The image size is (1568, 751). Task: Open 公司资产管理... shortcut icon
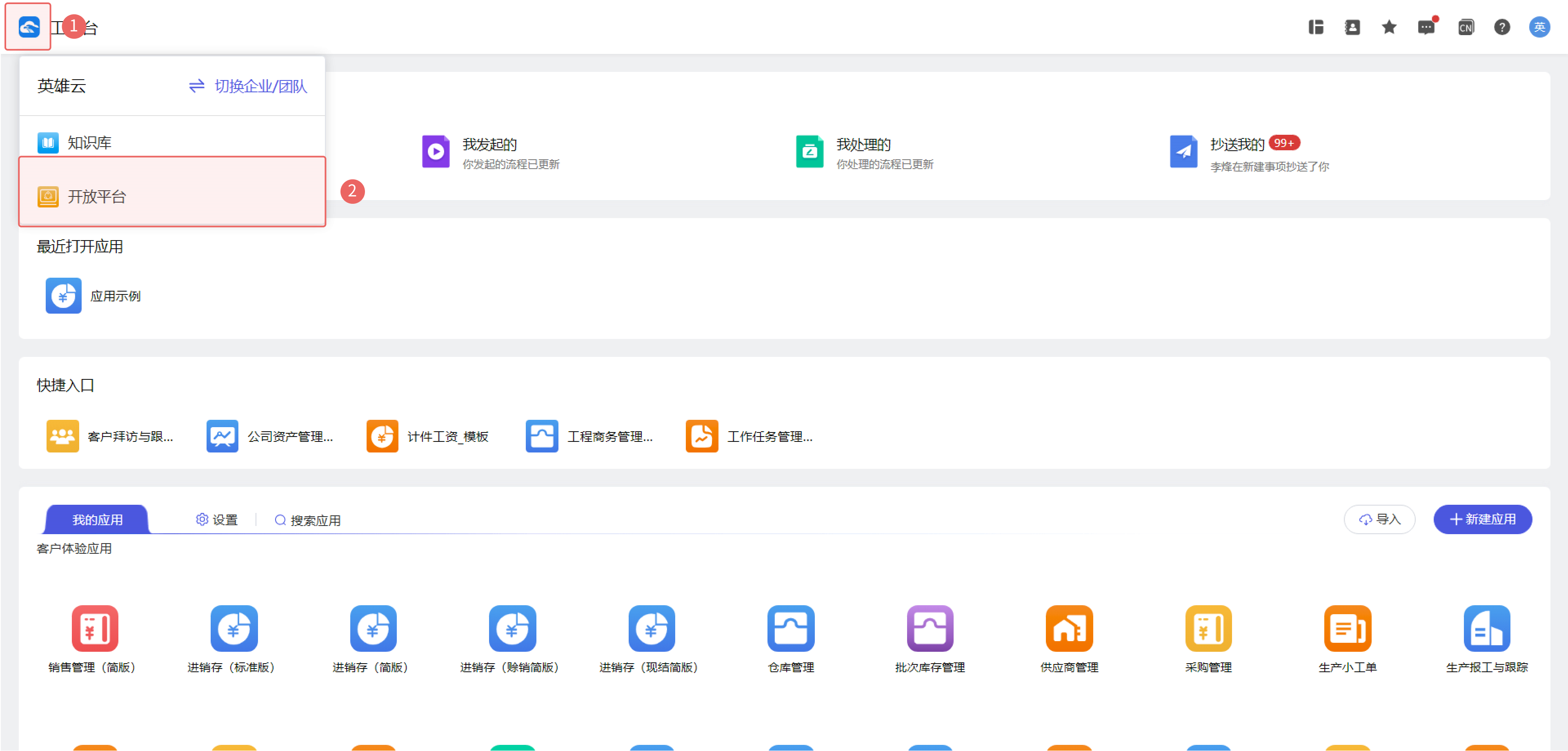222,436
